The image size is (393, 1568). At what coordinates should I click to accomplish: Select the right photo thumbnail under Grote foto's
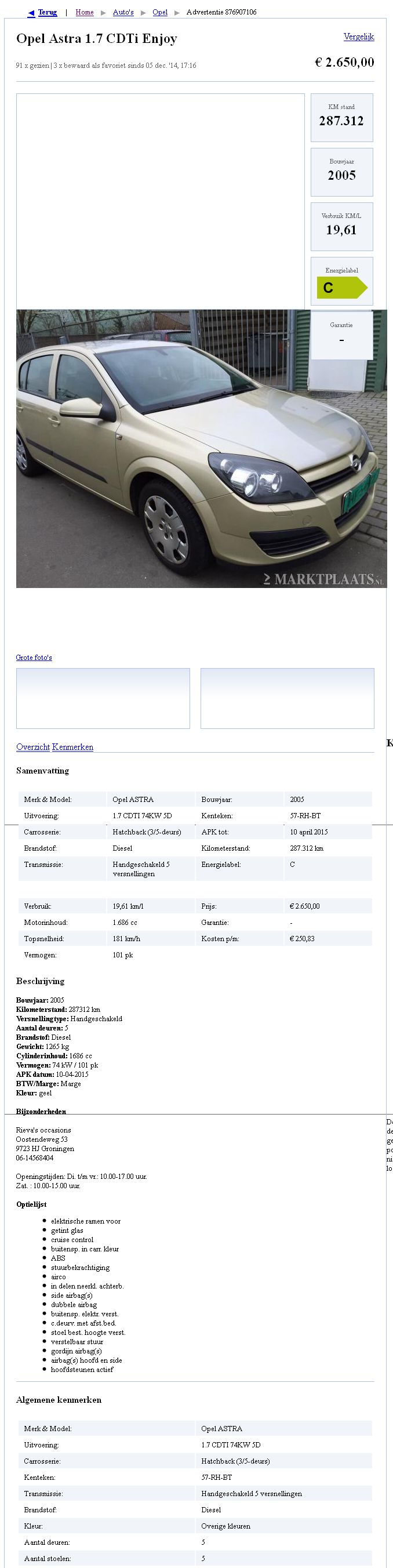coord(287,698)
